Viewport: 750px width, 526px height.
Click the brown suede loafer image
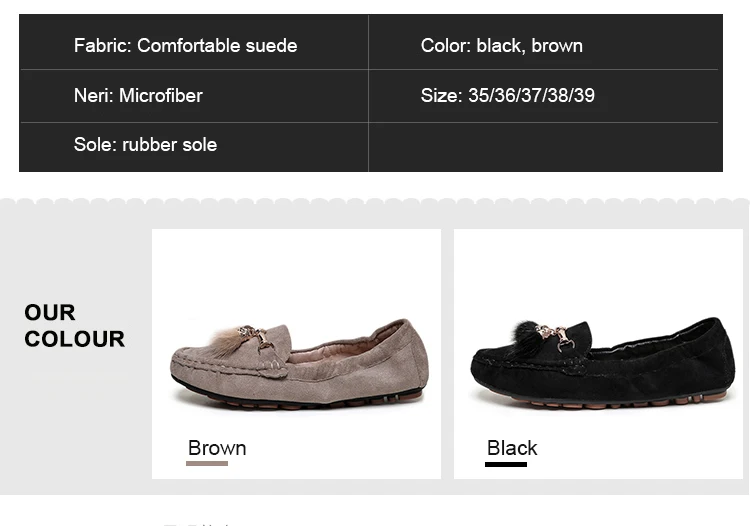[x=299, y=363]
